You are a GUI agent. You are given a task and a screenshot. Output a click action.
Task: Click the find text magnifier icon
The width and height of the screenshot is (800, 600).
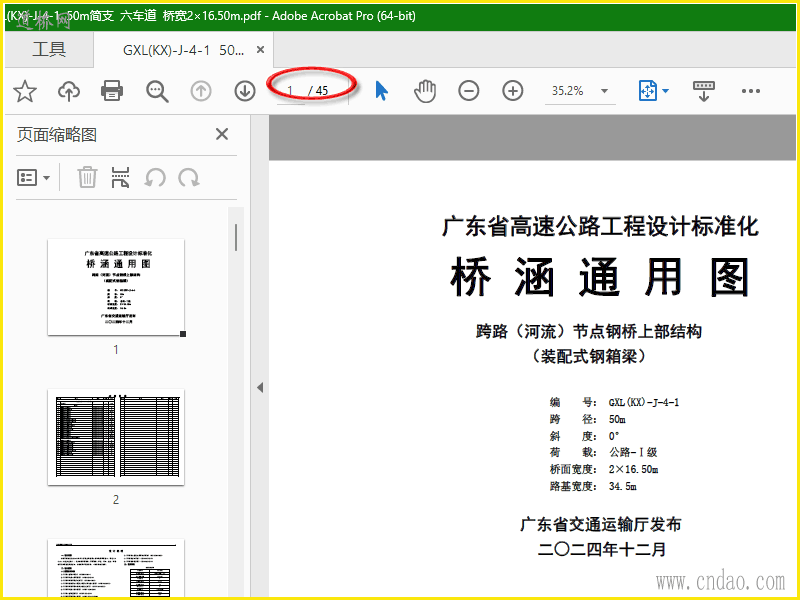(x=157, y=91)
